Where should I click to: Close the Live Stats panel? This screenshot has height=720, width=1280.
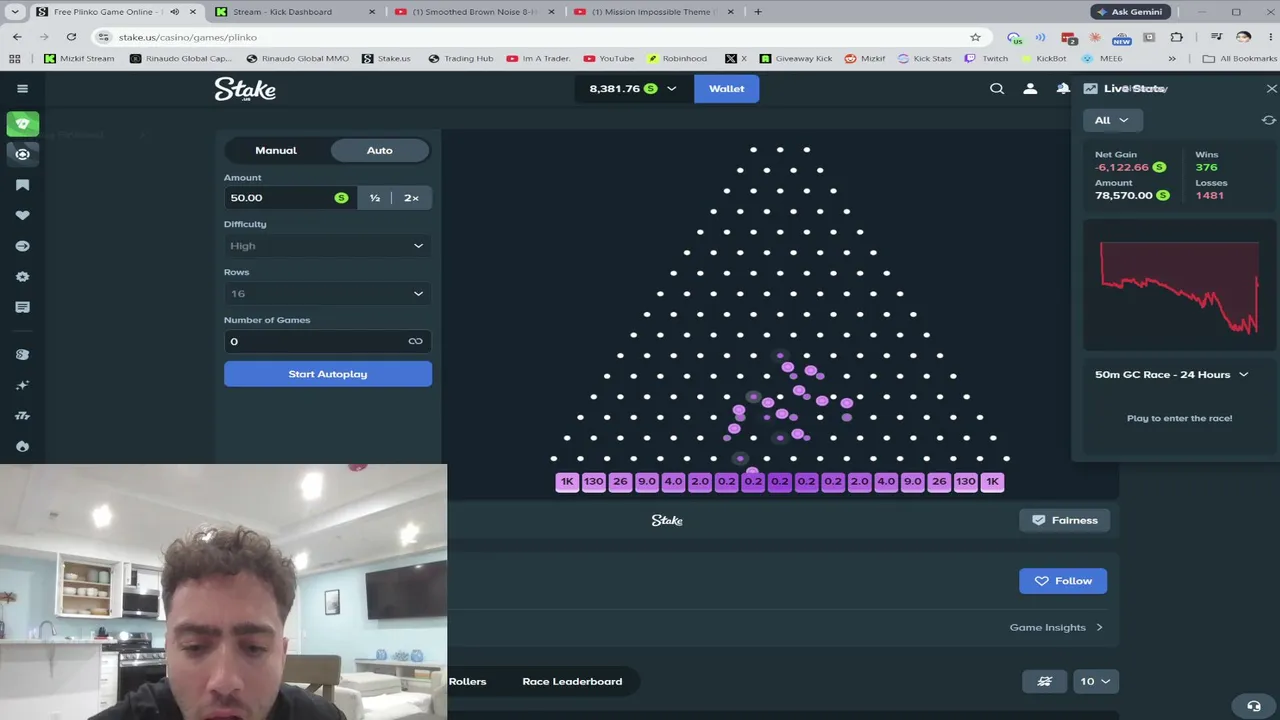pos(1272,89)
